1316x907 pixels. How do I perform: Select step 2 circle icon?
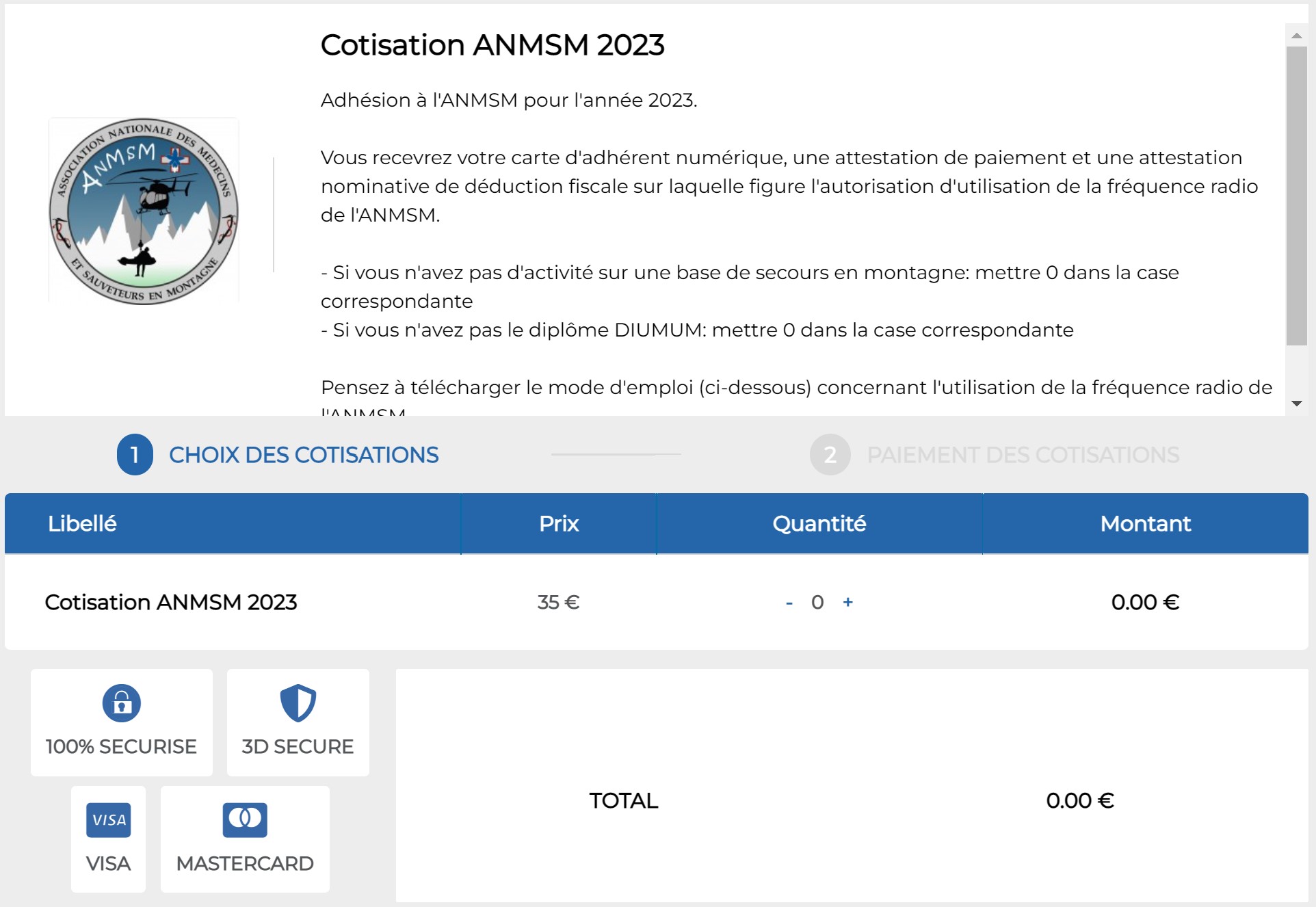click(830, 455)
